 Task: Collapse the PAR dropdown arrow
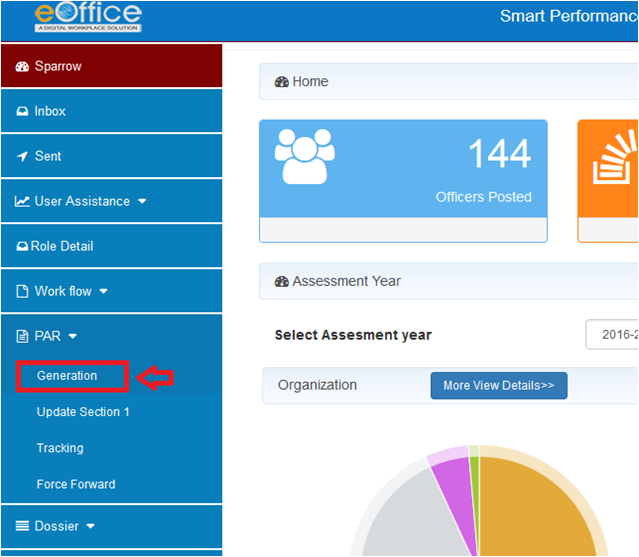73,336
